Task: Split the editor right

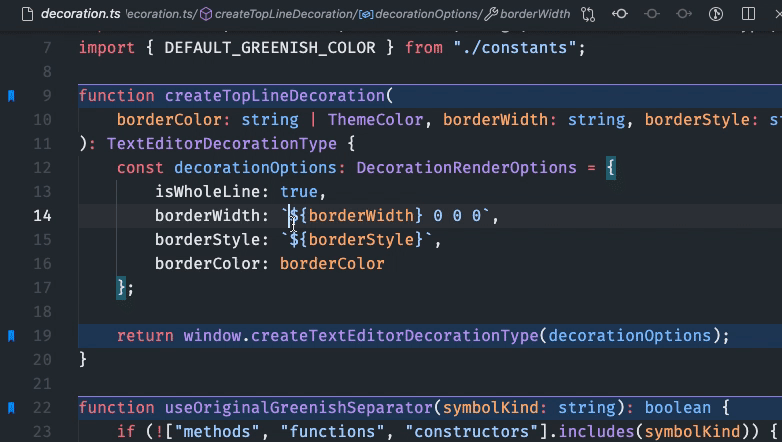Action: click(x=748, y=14)
